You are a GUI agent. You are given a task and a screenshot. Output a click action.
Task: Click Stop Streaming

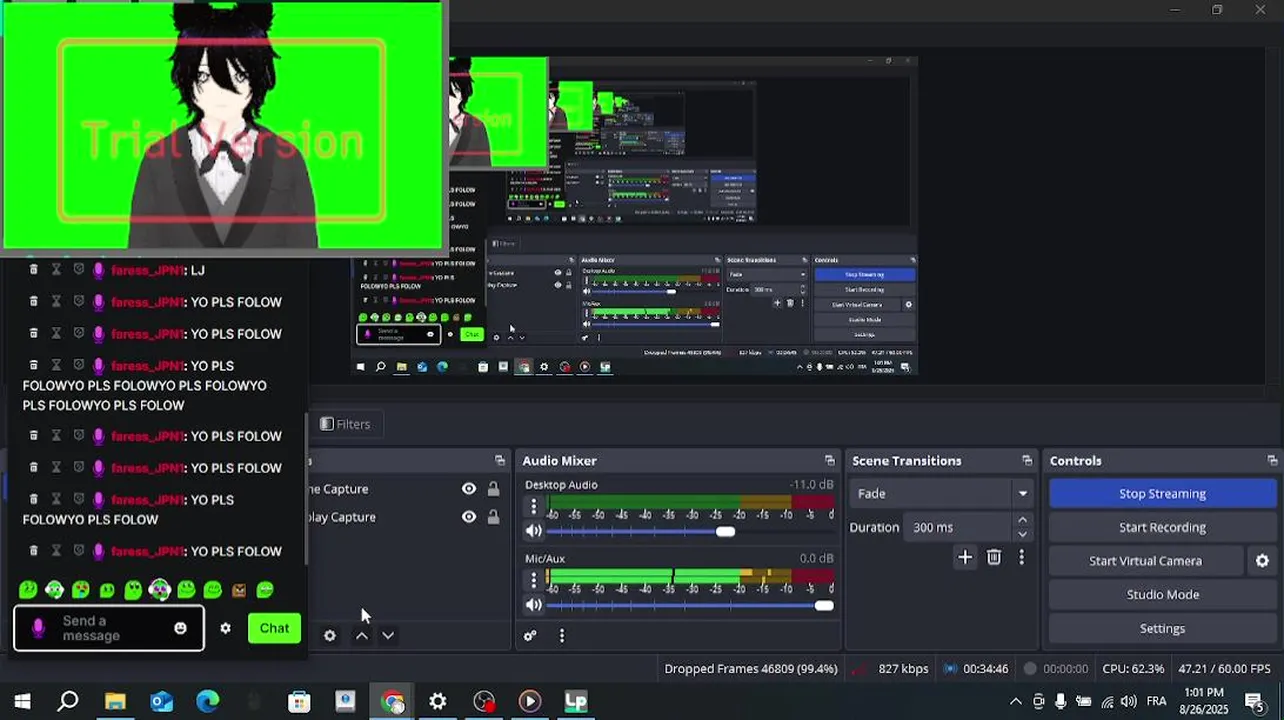pyautogui.click(x=1162, y=493)
